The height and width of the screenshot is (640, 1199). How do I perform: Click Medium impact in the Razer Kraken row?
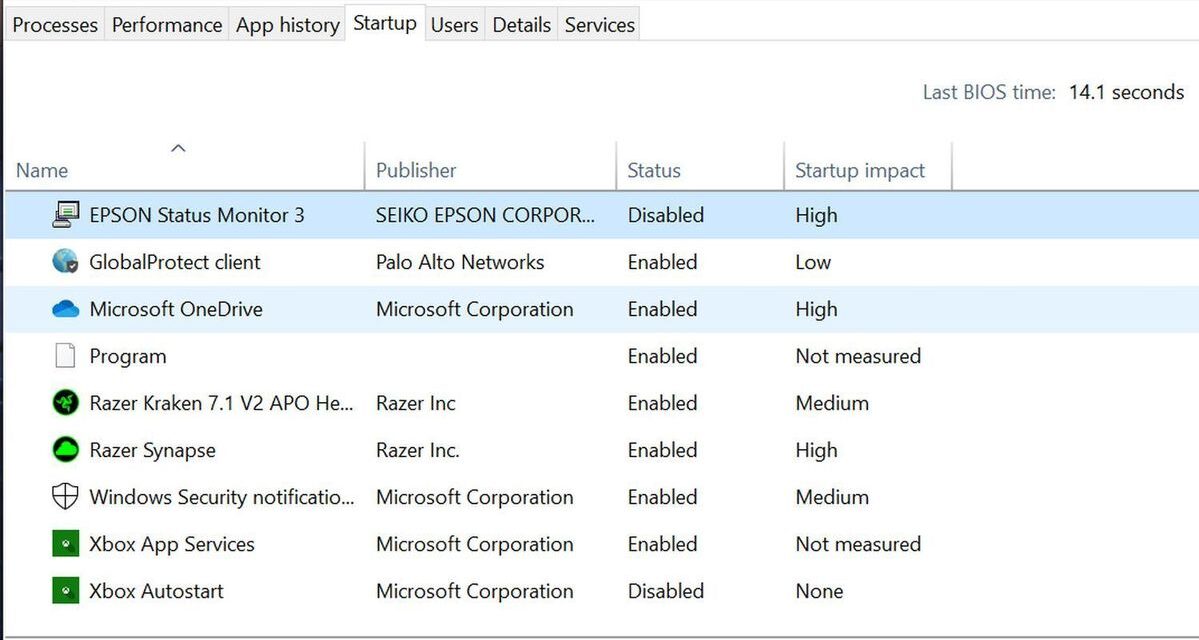point(832,403)
